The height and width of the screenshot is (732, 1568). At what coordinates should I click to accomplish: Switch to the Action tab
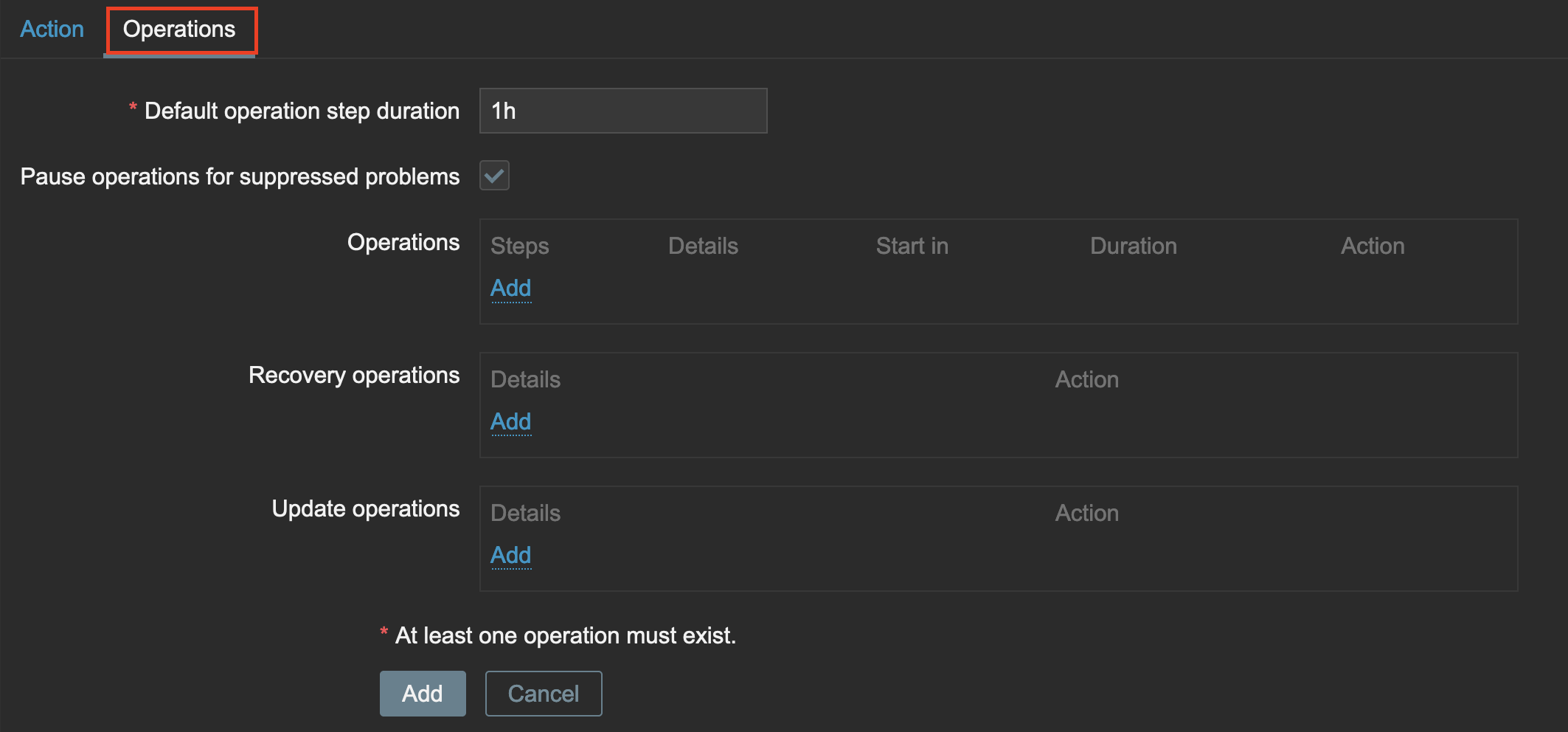pyautogui.click(x=52, y=29)
